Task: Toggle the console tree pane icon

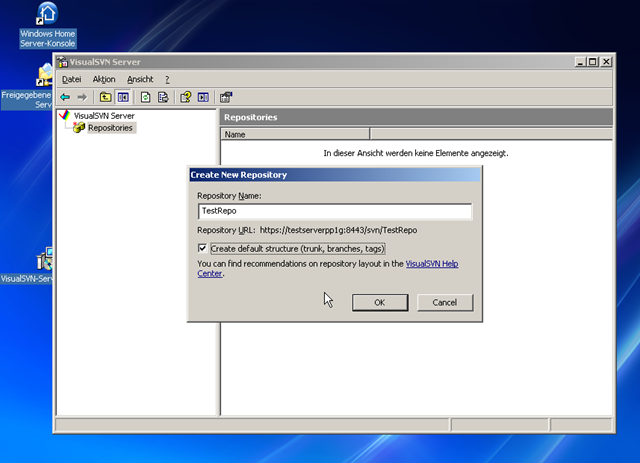Action: click(x=123, y=97)
